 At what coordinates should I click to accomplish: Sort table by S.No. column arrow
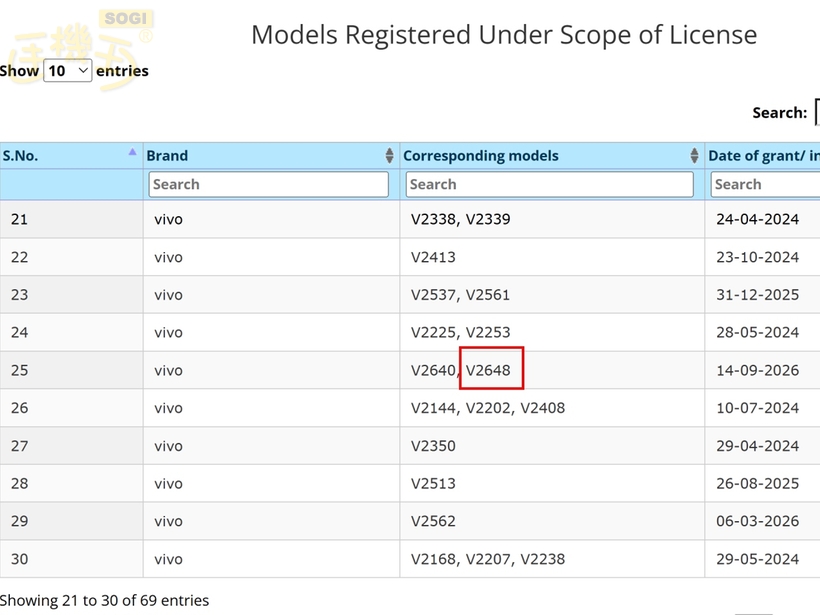coord(132,152)
